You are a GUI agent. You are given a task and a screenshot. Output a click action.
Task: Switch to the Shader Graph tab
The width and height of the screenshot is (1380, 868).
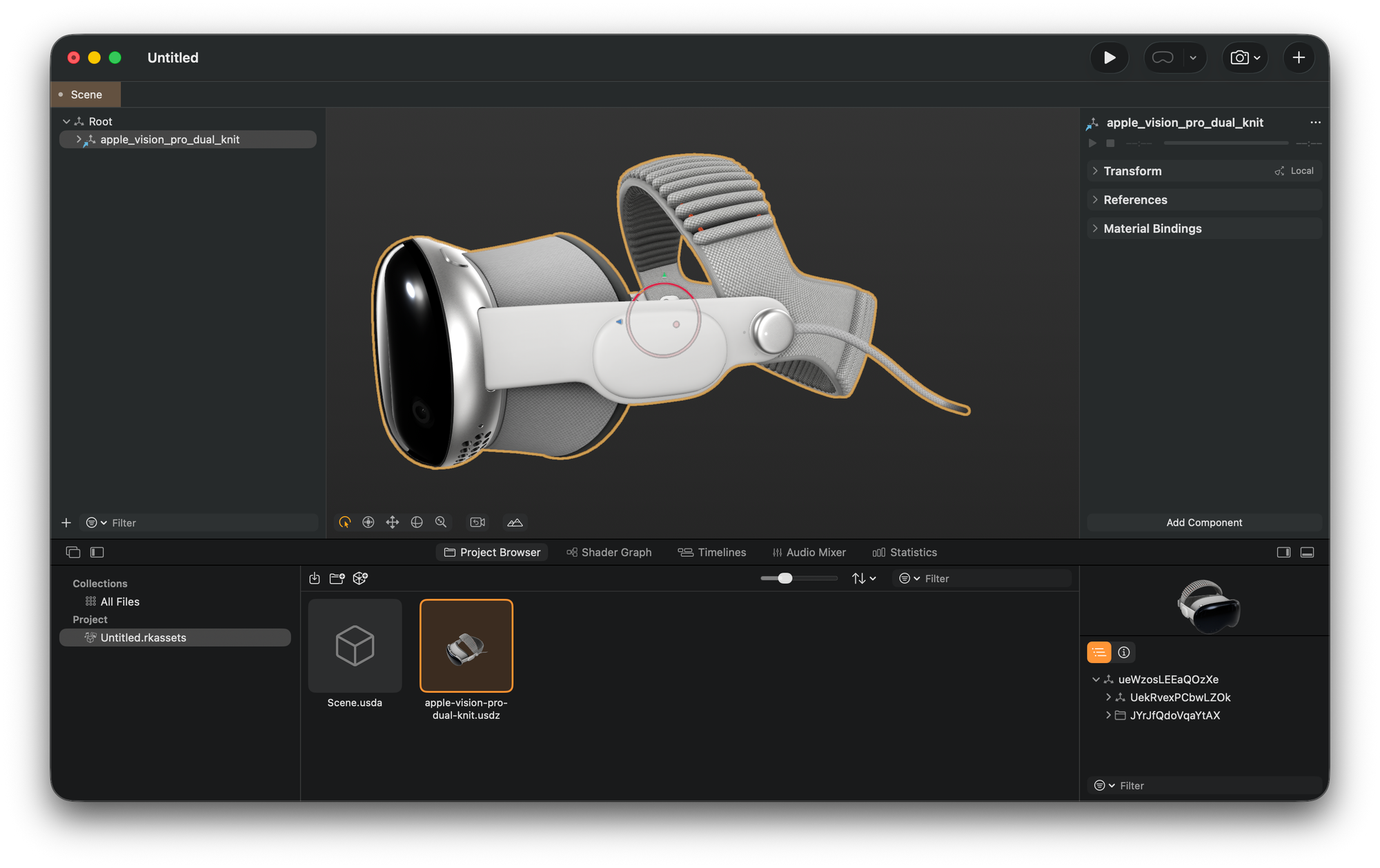(x=609, y=552)
